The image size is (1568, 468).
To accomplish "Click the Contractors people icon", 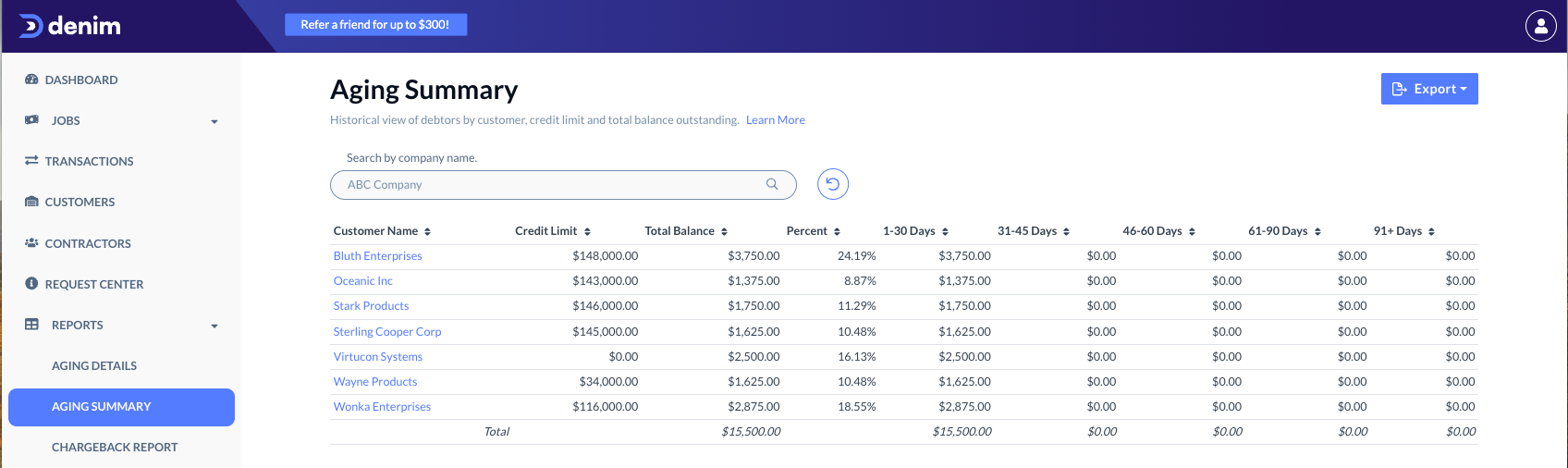I will tap(31, 243).
